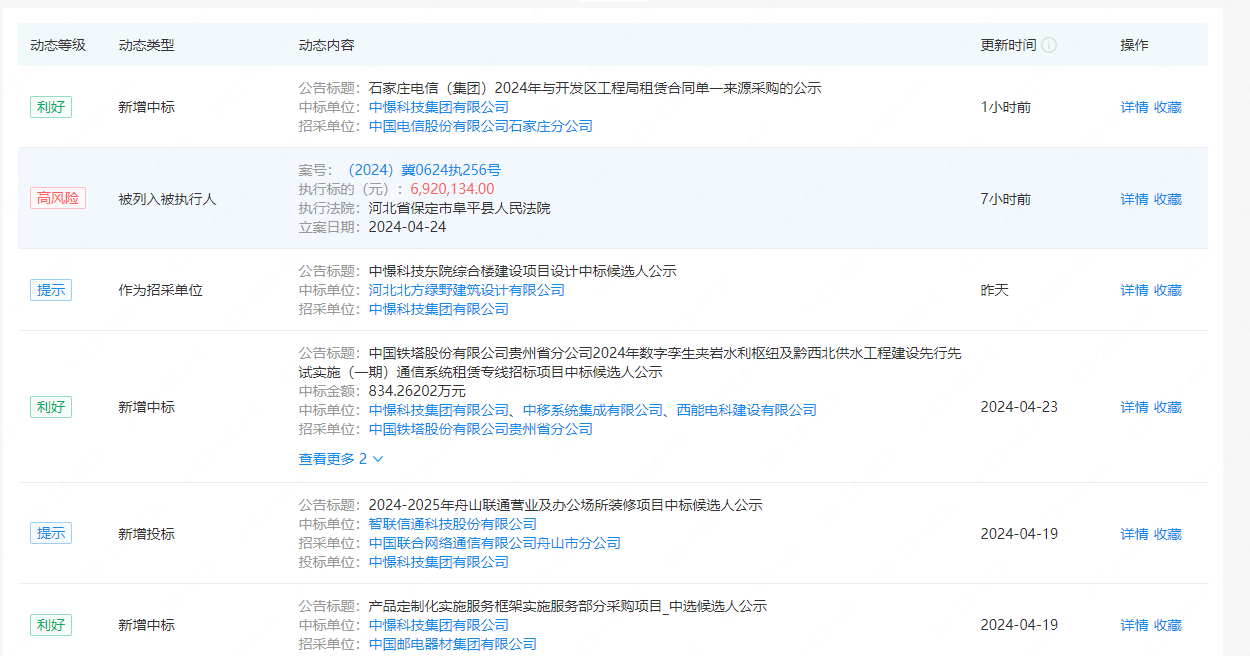This screenshot has height=656, width=1250.
Task: Click the 利好 tag in the 1小时前 row
Action: tap(51, 107)
